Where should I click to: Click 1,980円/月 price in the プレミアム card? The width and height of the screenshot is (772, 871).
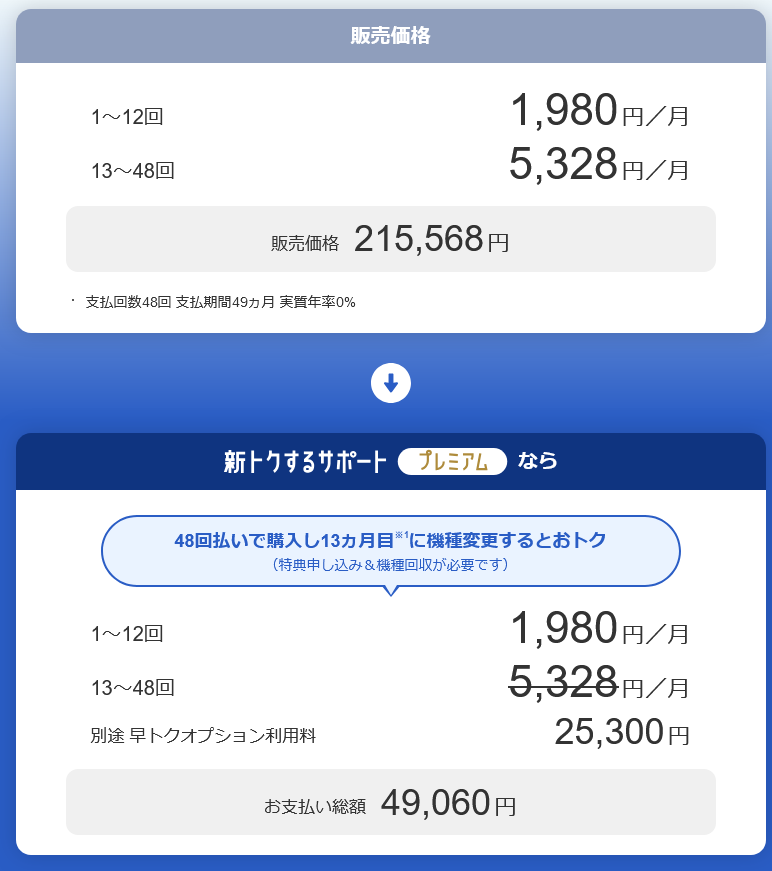(598, 629)
